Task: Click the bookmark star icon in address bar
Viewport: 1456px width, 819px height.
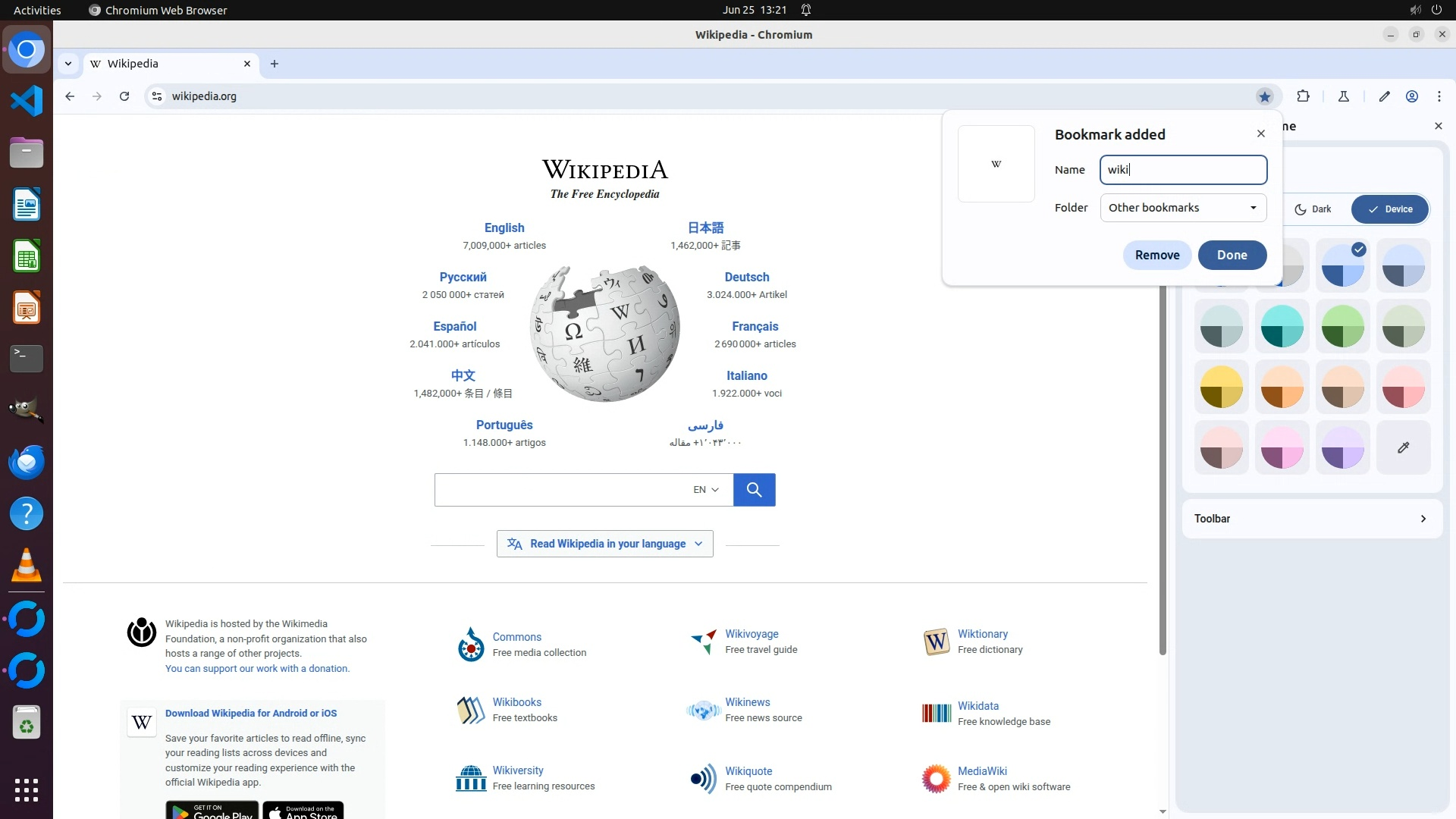Action: (1264, 96)
